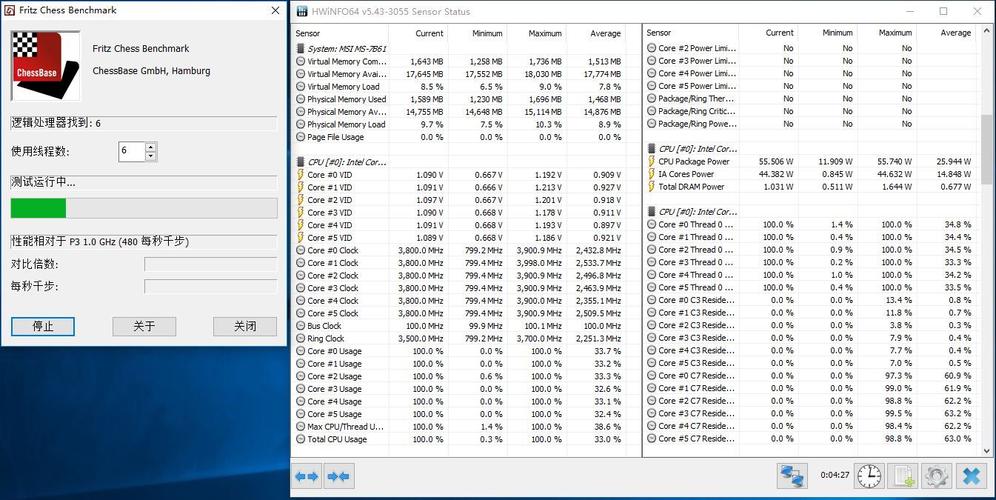
Task: Click the Sensor column header in right panel
Action: [x=691, y=32]
